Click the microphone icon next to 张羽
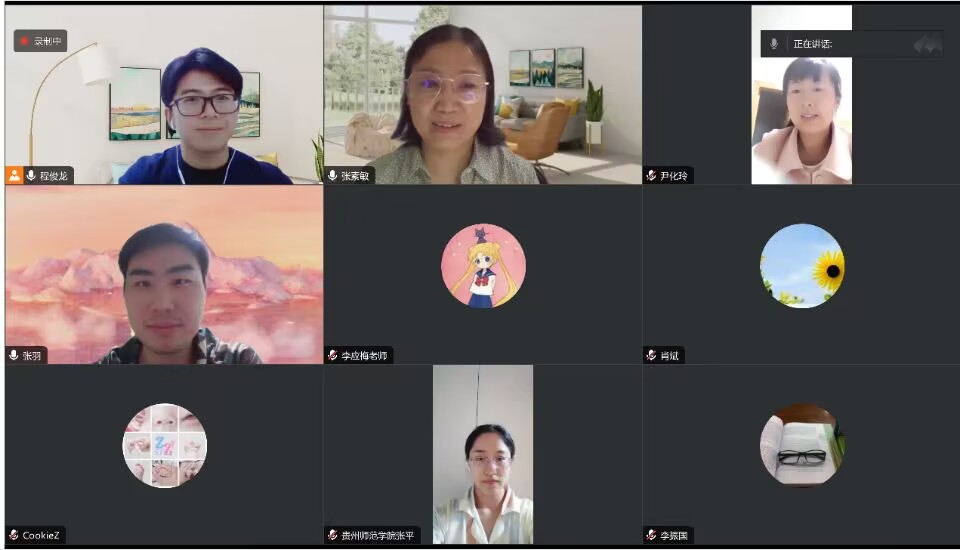Image resolution: width=960 pixels, height=550 pixels. pos(13,355)
